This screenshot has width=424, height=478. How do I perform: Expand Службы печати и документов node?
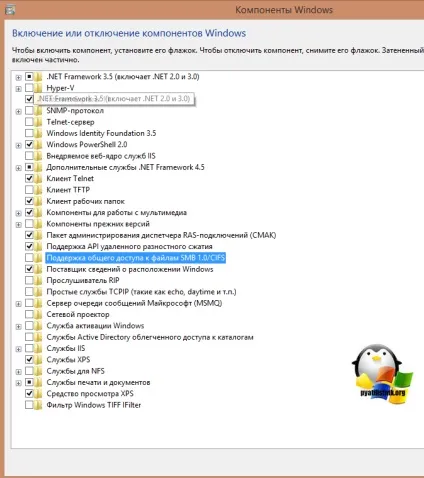(18, 383)
